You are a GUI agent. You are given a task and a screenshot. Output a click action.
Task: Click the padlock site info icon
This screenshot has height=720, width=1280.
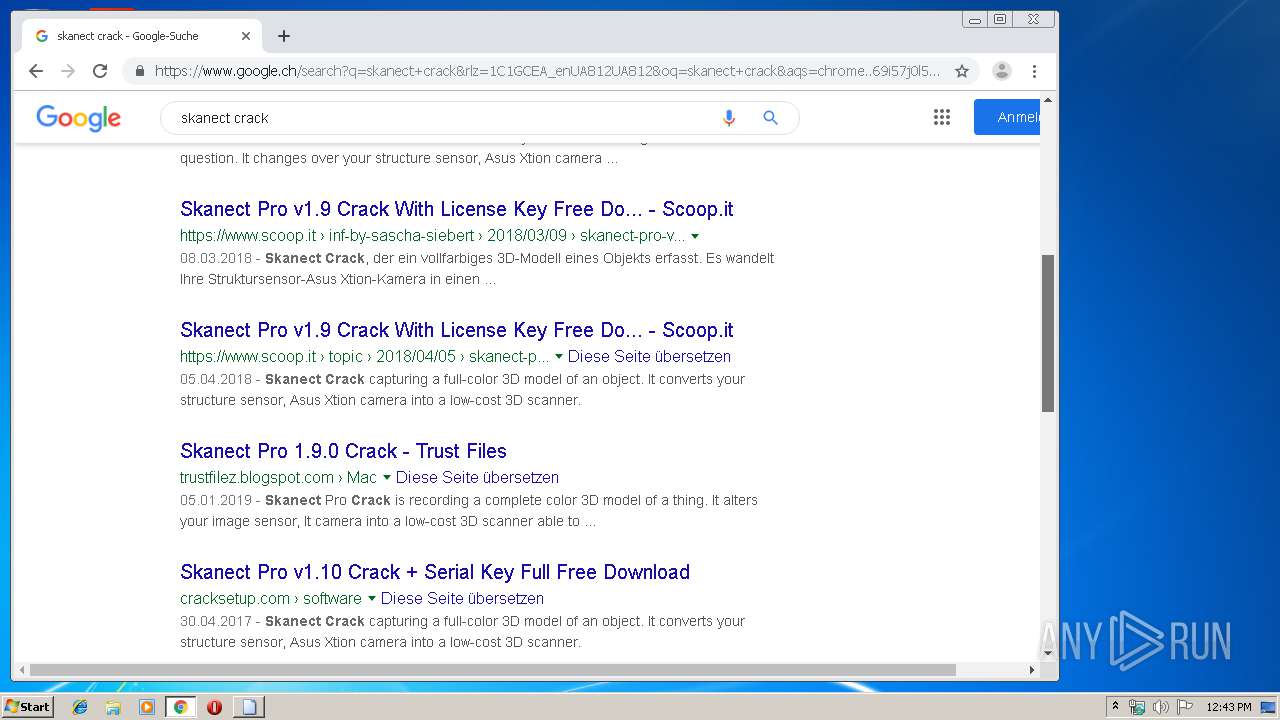[139, 71]
